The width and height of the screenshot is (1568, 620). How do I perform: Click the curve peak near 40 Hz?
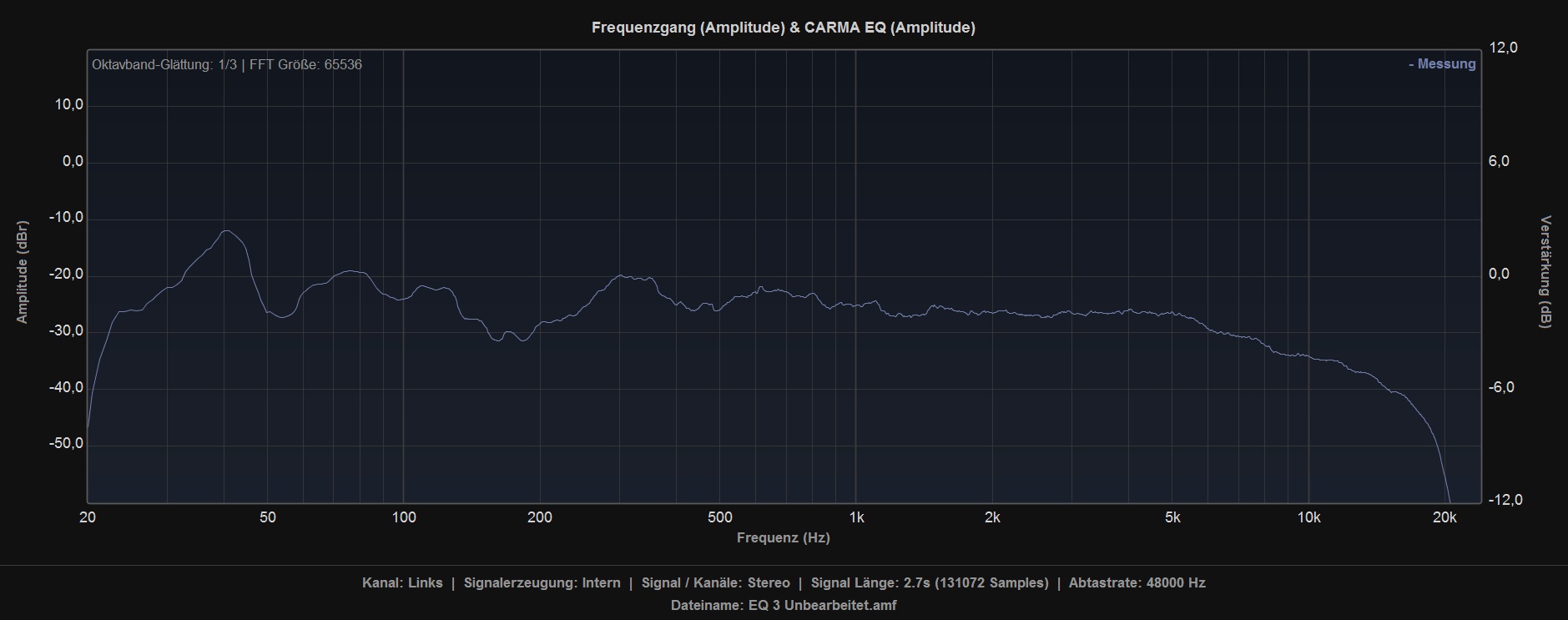[x=226, y=231]
